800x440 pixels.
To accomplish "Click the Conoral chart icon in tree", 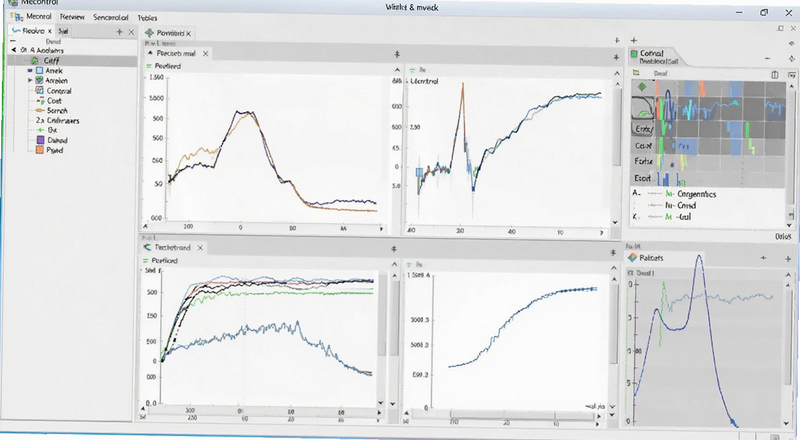I will pos(39,90).
